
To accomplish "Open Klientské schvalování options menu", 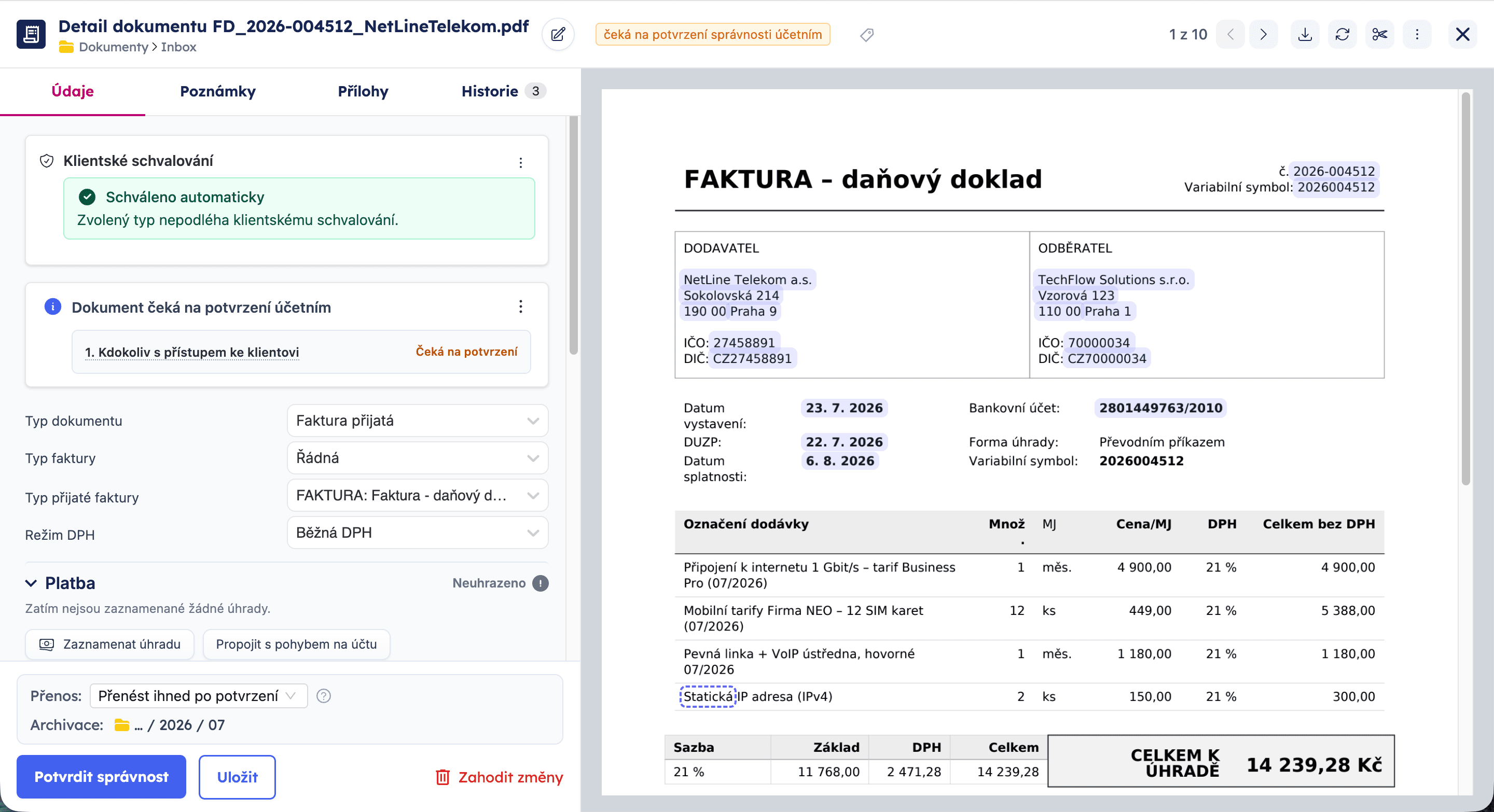I will [x=520, y=162].
